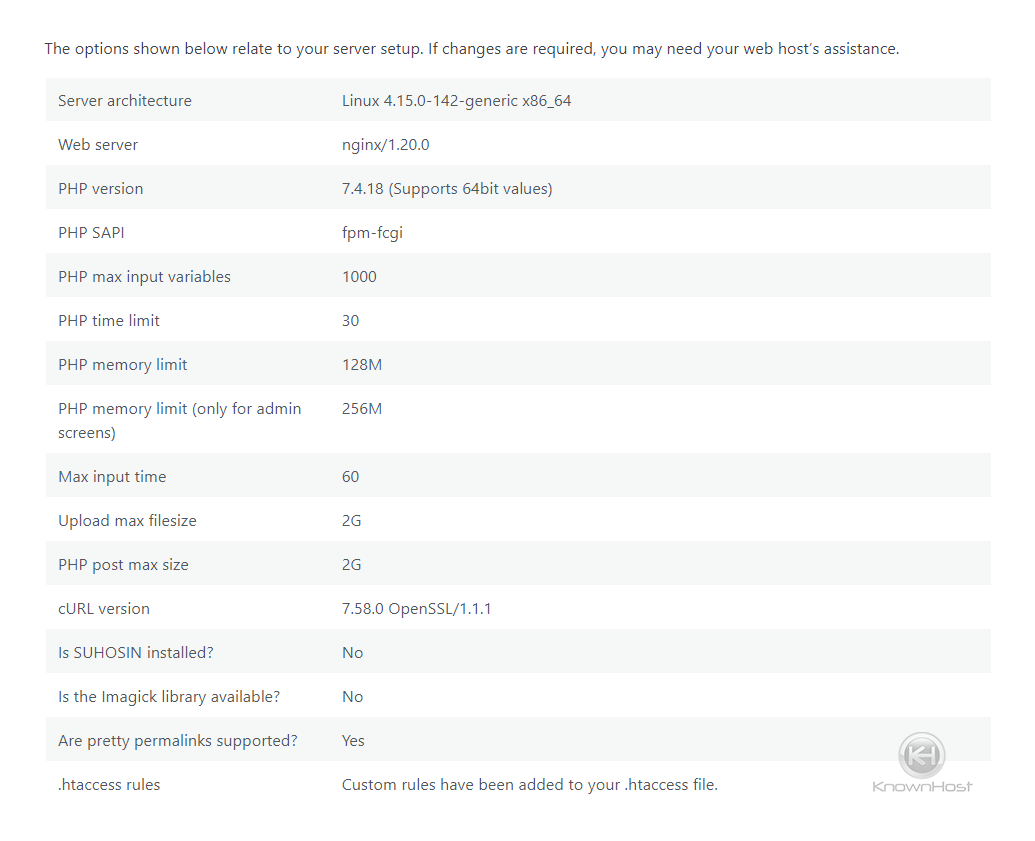Click the PHP max input variables 1000 value

[x=359, y=277]
